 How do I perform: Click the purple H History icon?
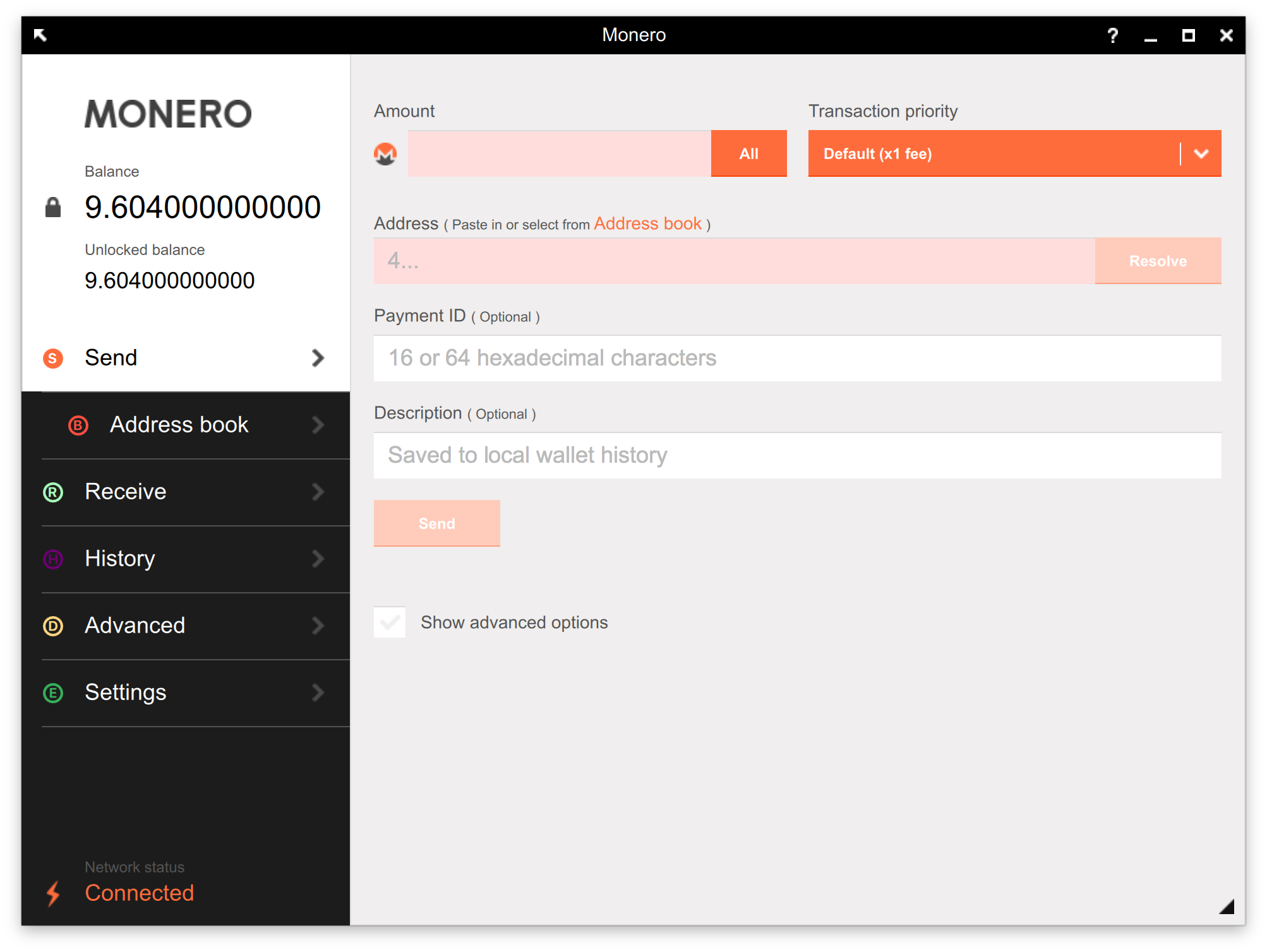tap(53, 559)
